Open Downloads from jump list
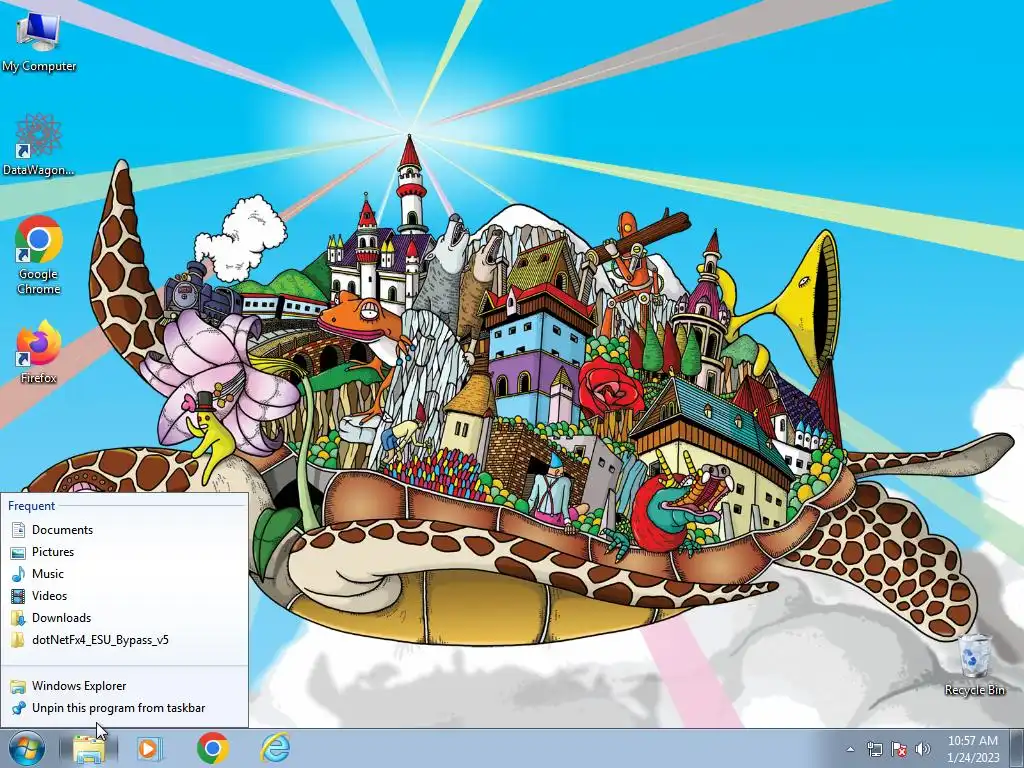The height and width of the screenshot is (768, 1024). (124, 618)
